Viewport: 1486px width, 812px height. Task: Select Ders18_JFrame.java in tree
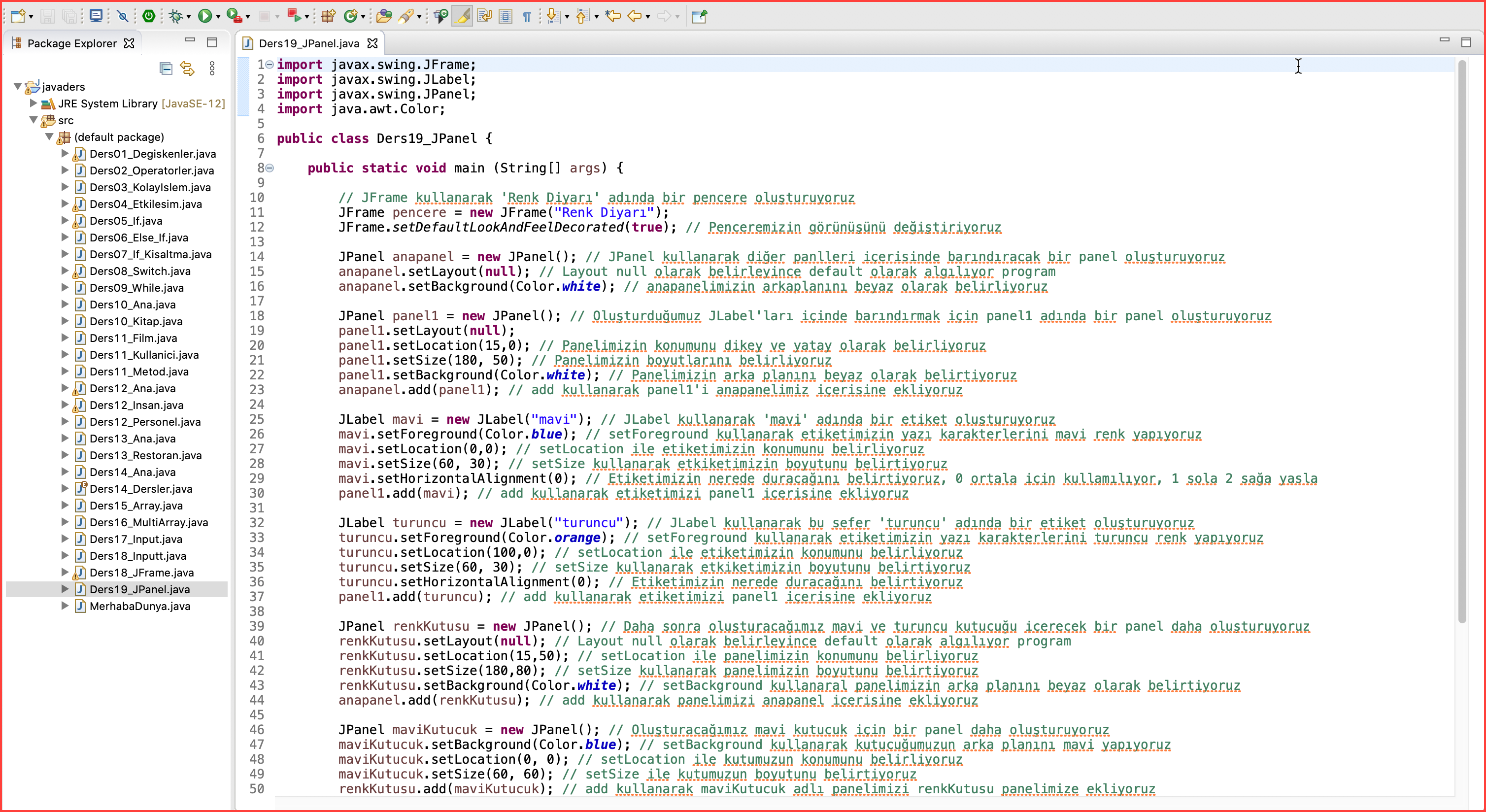(141, 572)
